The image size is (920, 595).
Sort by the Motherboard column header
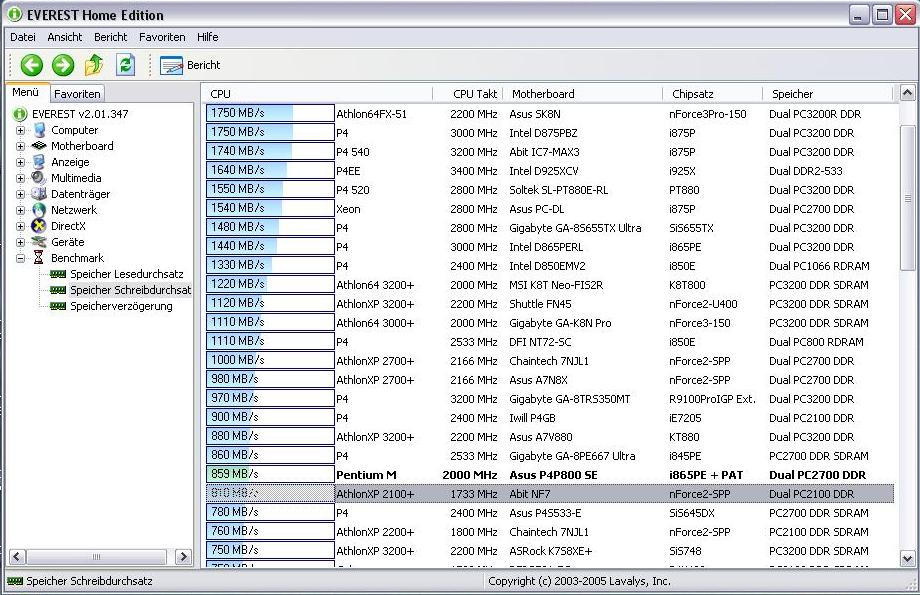583,94
